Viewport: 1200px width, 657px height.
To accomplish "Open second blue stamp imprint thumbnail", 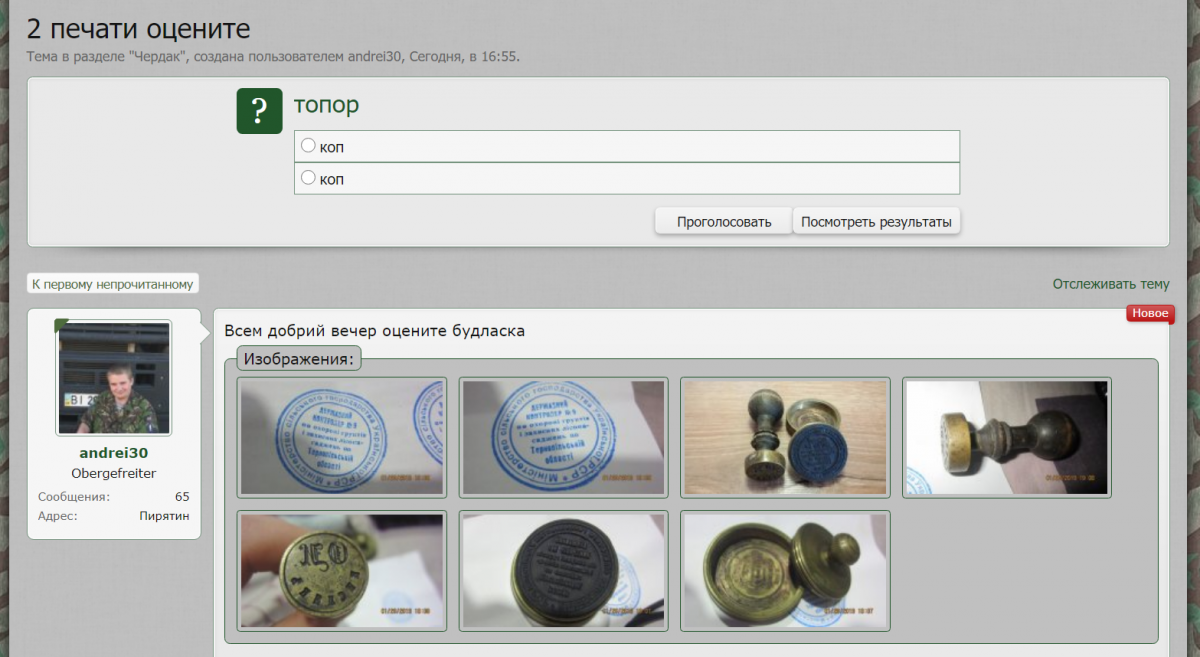I will point(564,437).
